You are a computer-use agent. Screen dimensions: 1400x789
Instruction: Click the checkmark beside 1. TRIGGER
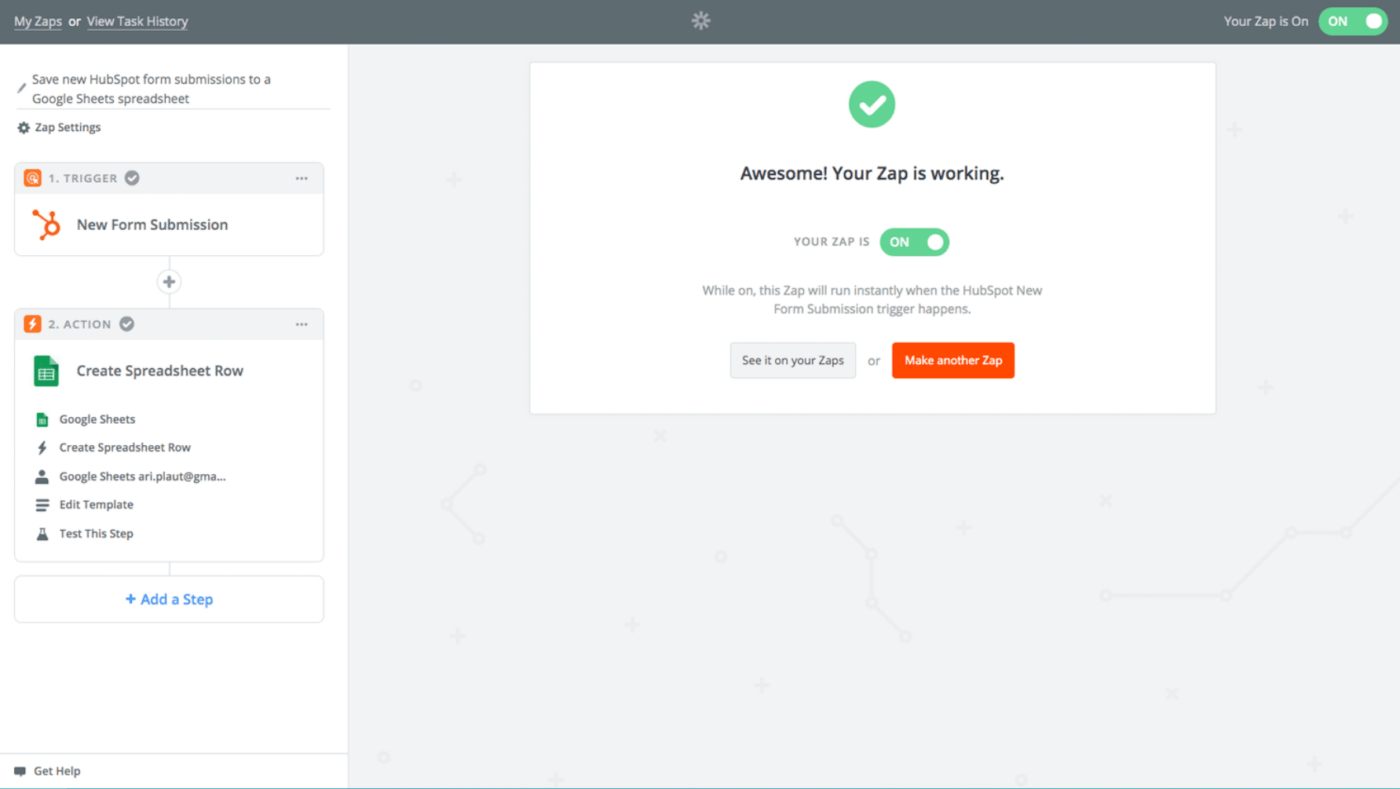pyautogui.click(x=132, y=178)
